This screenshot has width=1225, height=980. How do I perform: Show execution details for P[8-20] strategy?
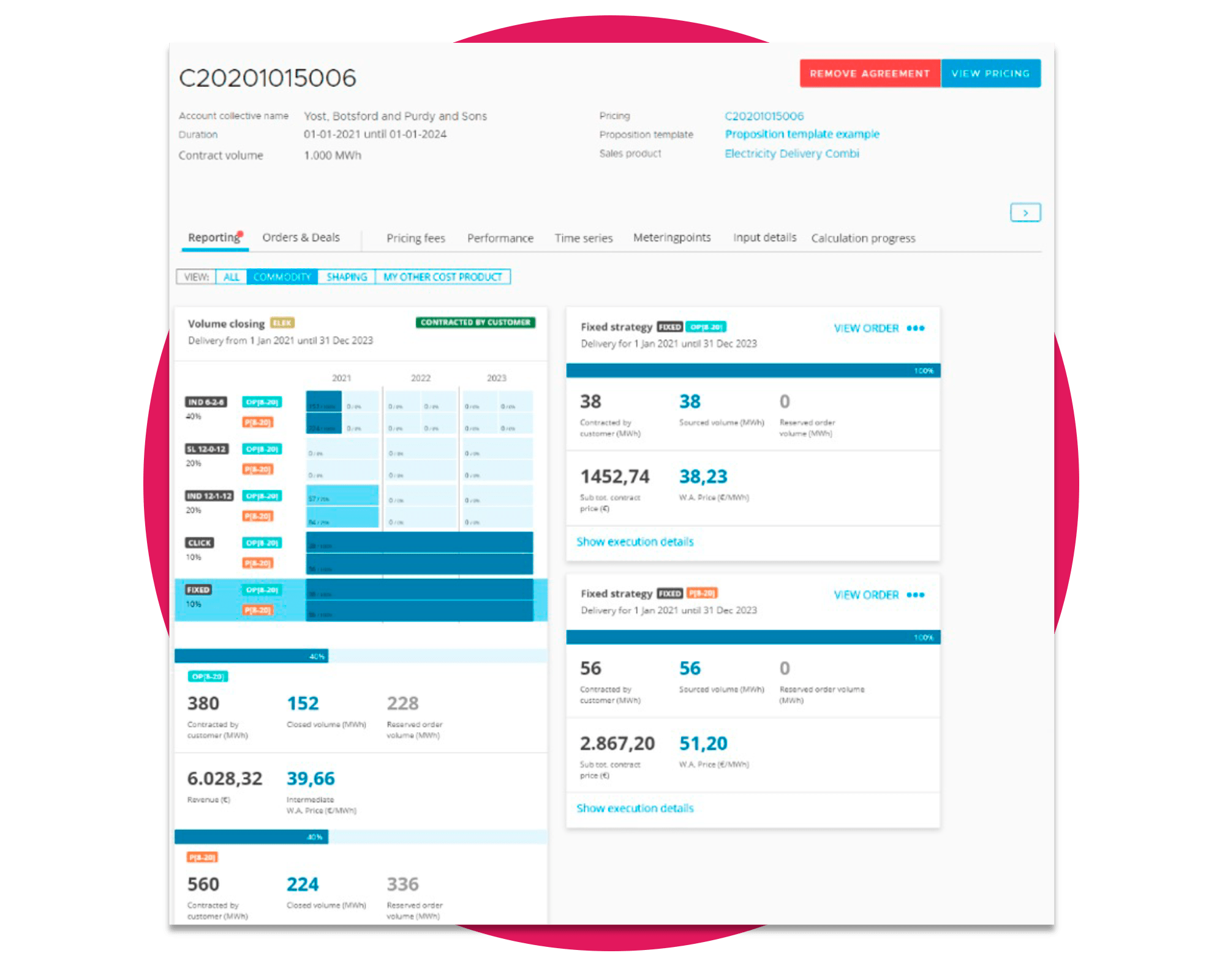tap(635, 808)
